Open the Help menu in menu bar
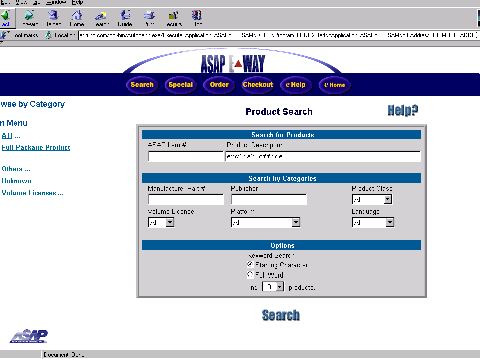 [x=77, y=2]
